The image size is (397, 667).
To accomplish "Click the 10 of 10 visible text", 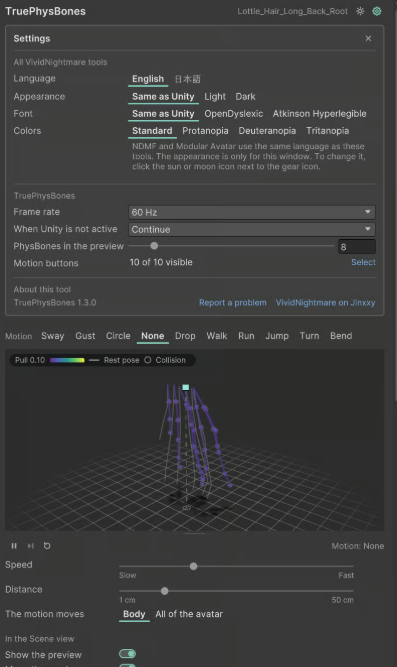I will pos(161,262).
